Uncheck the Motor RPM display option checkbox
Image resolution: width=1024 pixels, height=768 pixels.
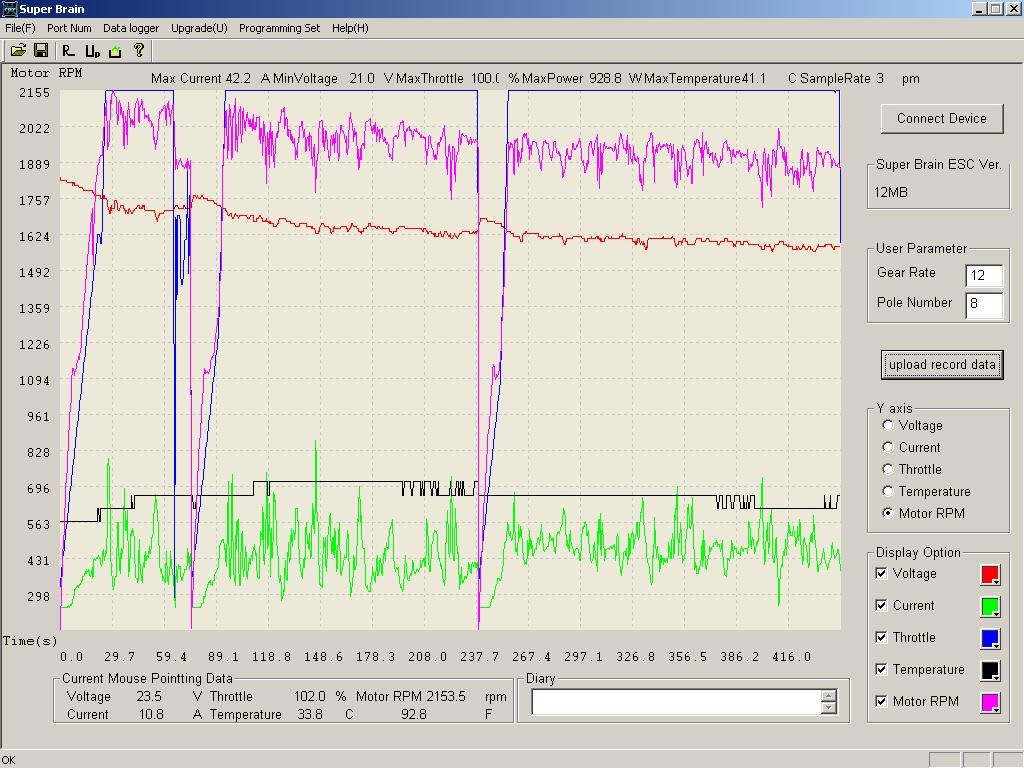pyautogui.click(x=882, y=701)
